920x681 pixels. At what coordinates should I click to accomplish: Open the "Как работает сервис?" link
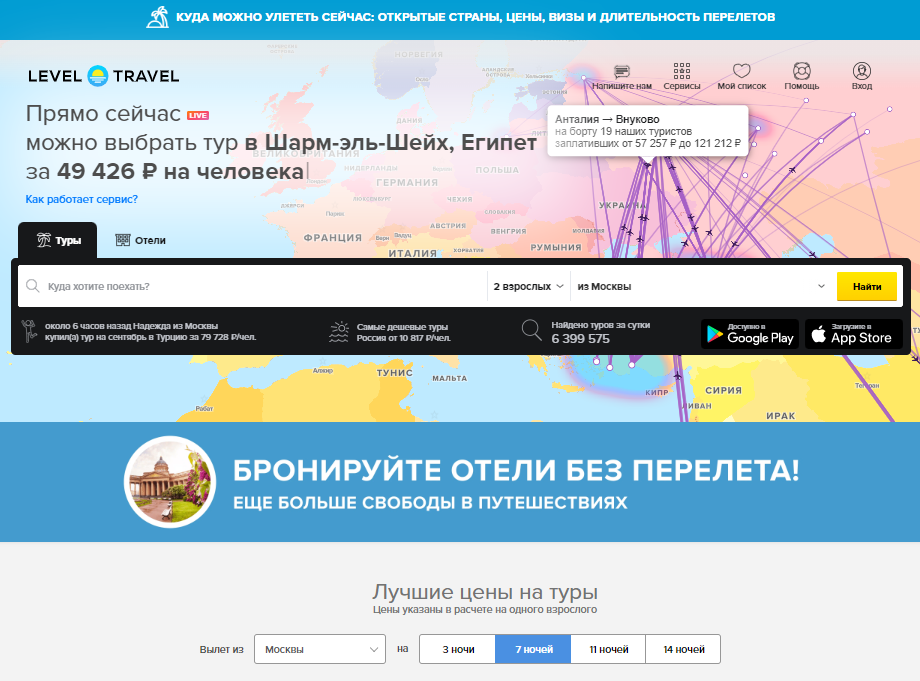tap(82, 199)
